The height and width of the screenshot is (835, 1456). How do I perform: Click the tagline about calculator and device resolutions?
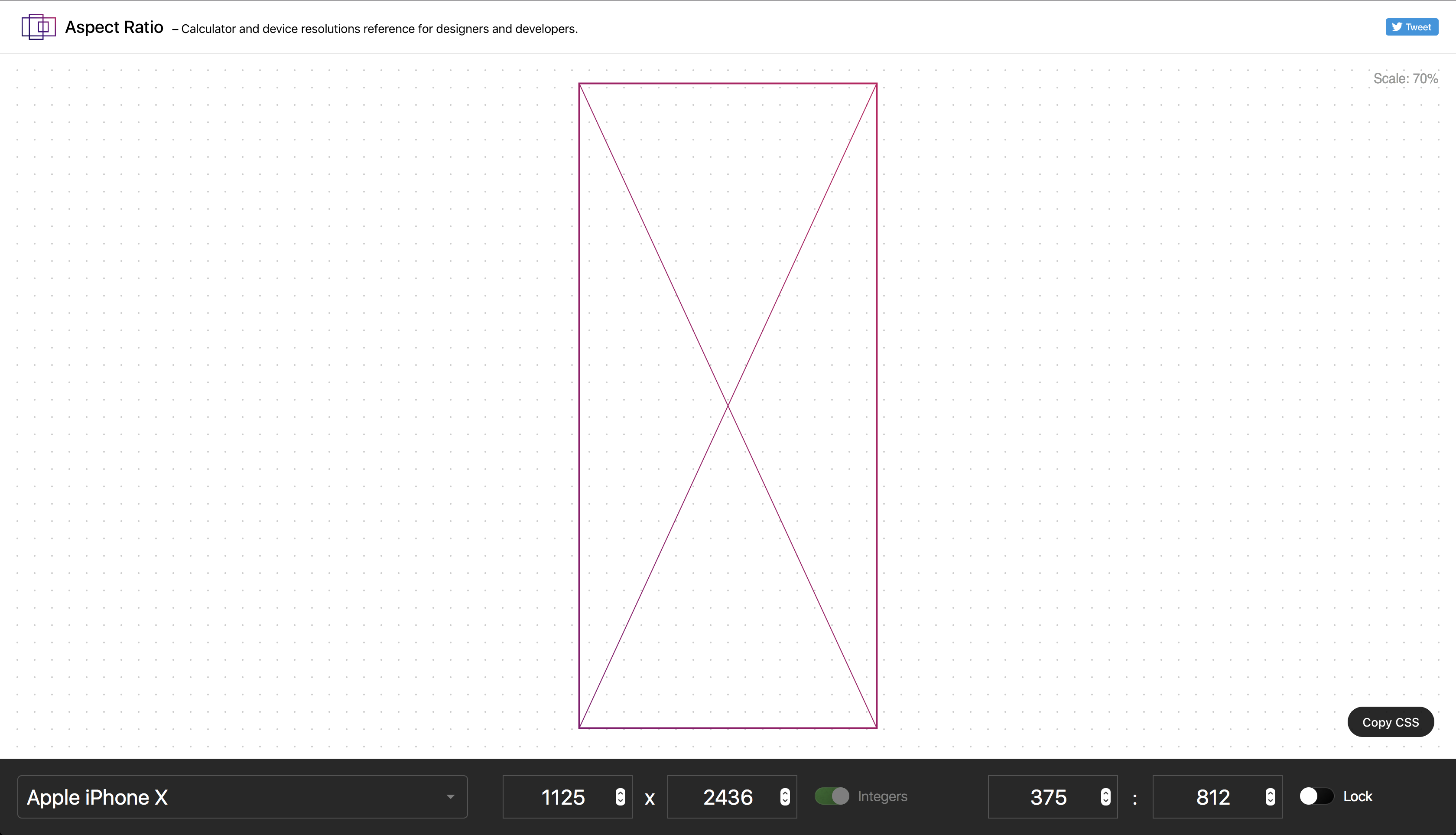coord(375,29)
